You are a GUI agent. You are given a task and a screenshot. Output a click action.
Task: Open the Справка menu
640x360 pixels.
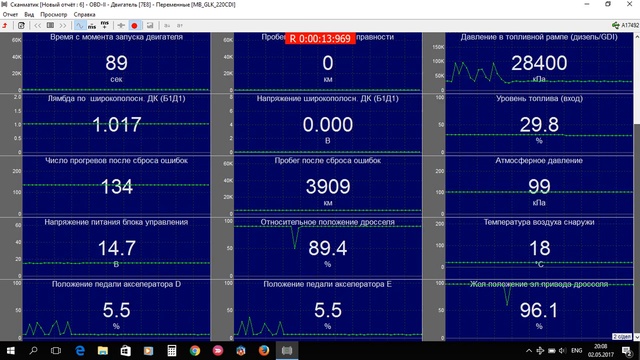pyautogui.click(x=84, y=14)
